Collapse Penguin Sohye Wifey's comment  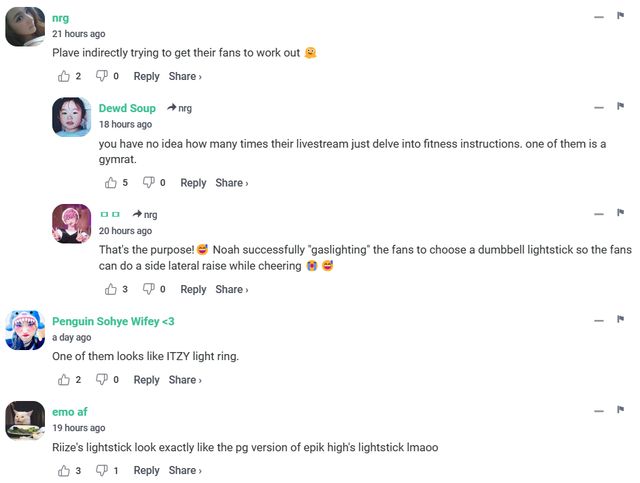598,320
